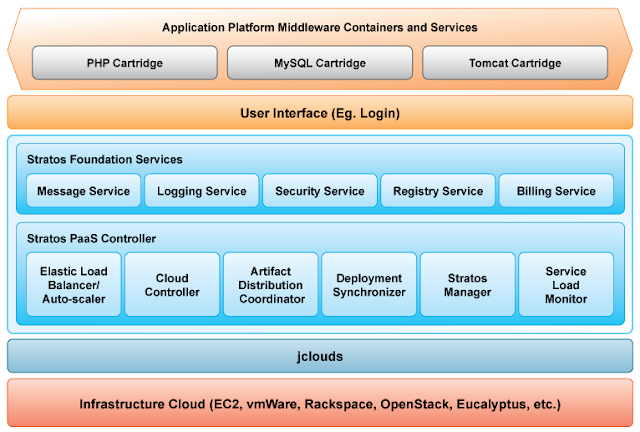The image size is (640, 432).
Task: Select the Cloud Controller box
Action: click(172, 285)
